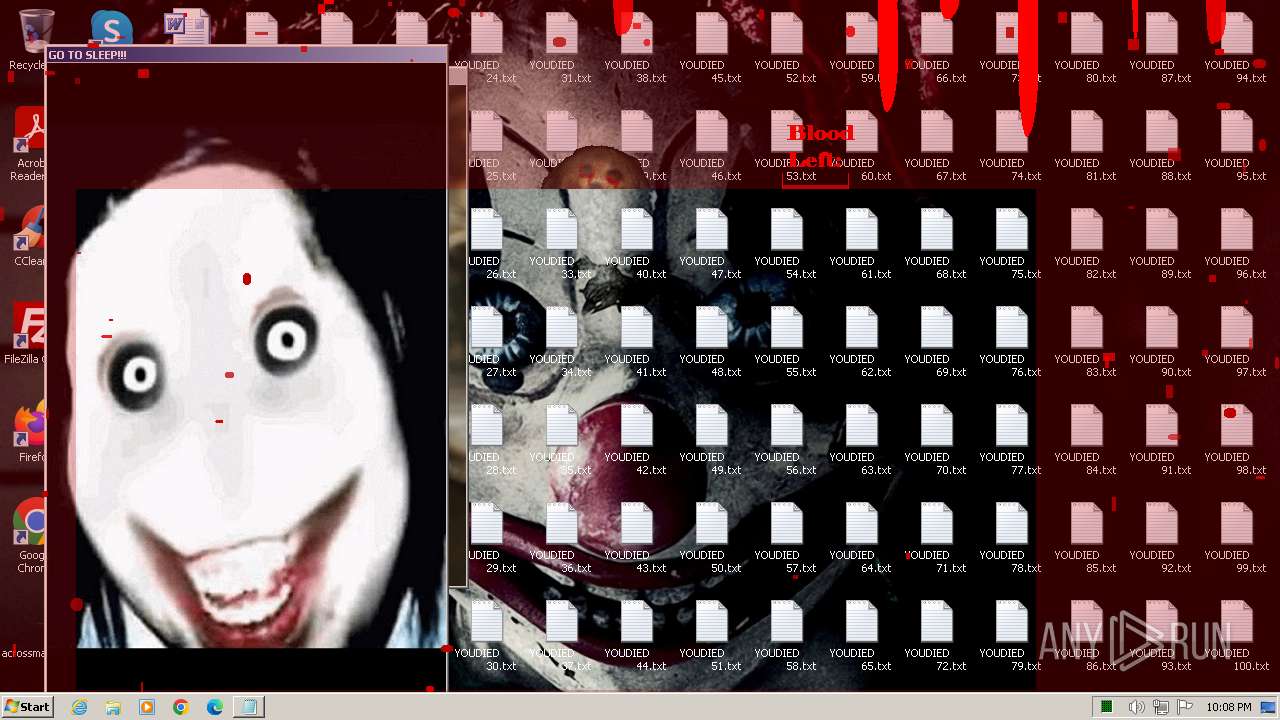Select file YOUDIED 84.txt

coord(1086,440)
